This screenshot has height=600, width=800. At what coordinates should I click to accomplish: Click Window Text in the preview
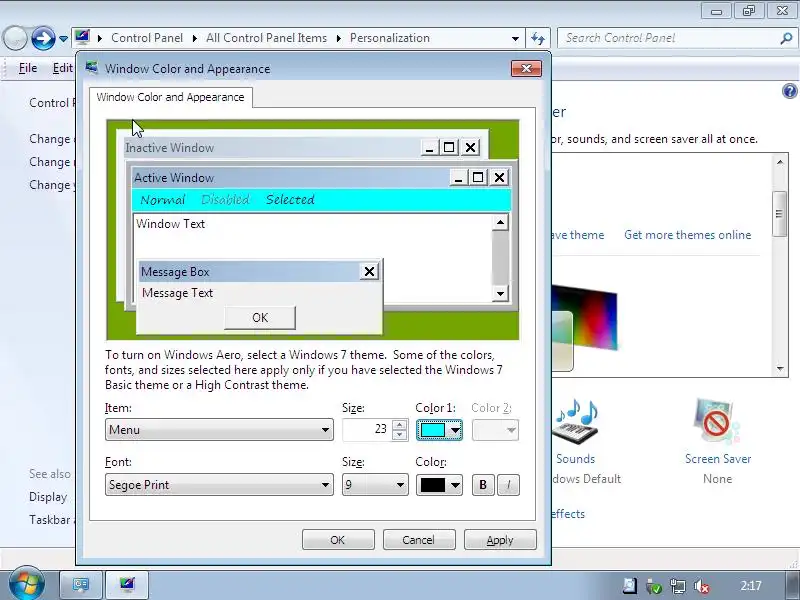coord(170,223)
